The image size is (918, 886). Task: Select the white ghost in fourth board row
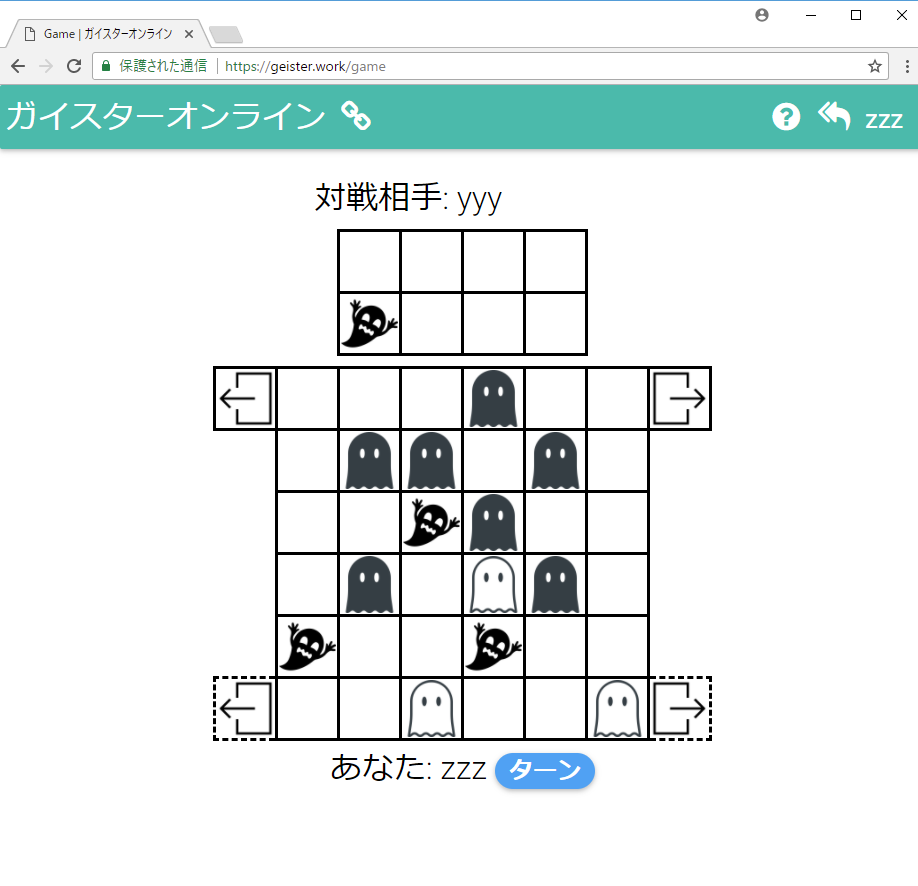click(x=494, y=584)
